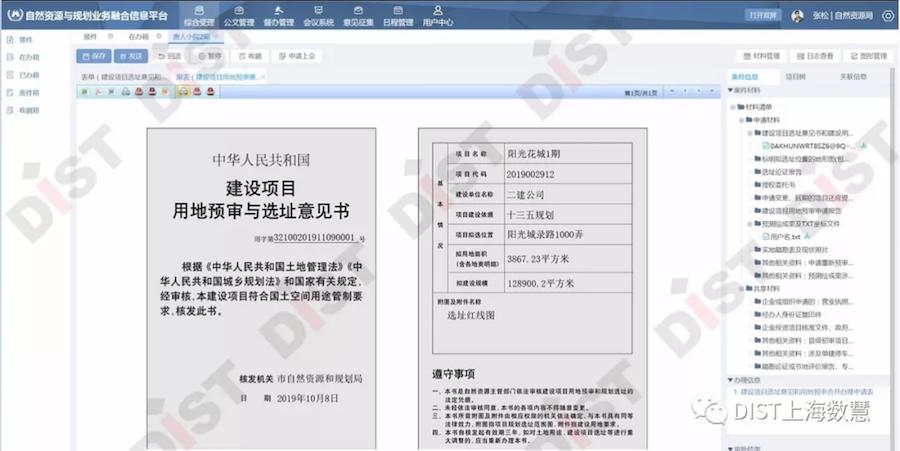Select the 经办人身份证复印件 folder
900x451 pixels.
point(788,314)
